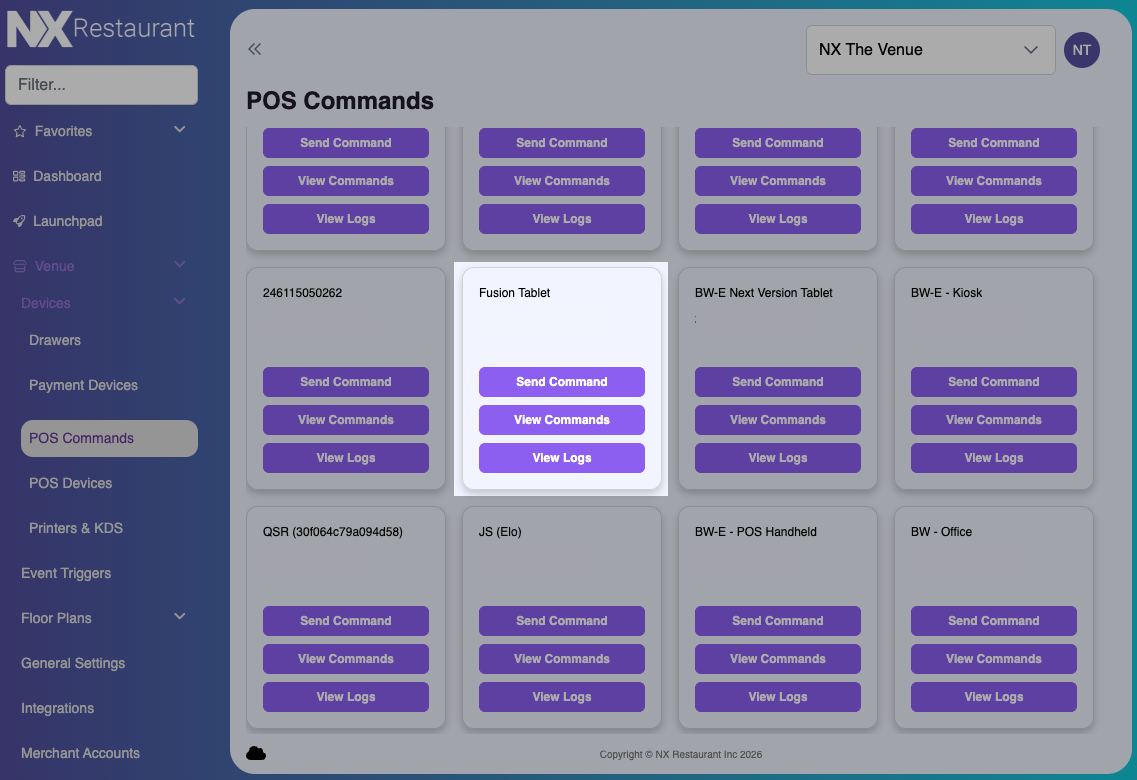Image resolution: width=1137 pixels, height=780 pixels.
Task: Expand the Floor Plans section
Action: click(179, 618)
